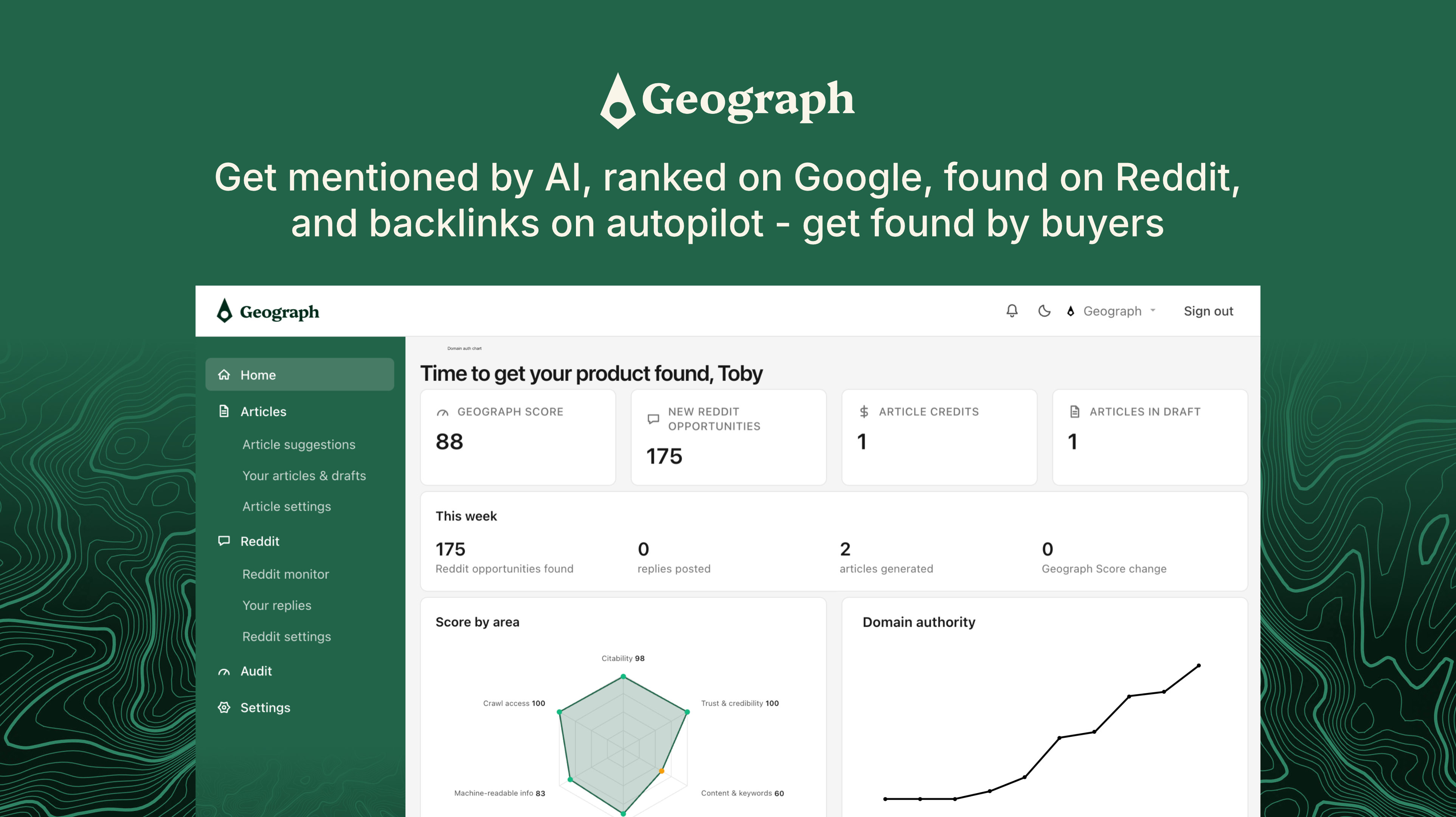The image size is (1456, 817).
Task: Click the Geograph logo in app header
Action: coord(268,311)
